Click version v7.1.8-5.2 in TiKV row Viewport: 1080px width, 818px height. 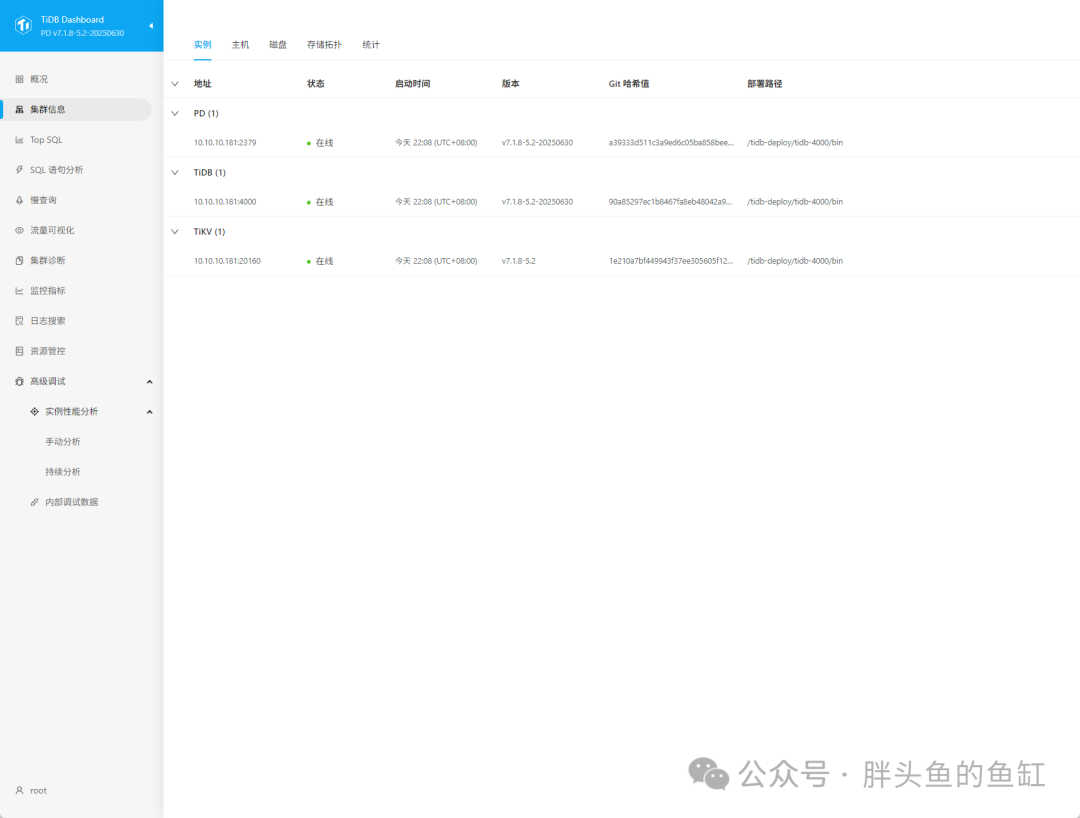[519, 262]
